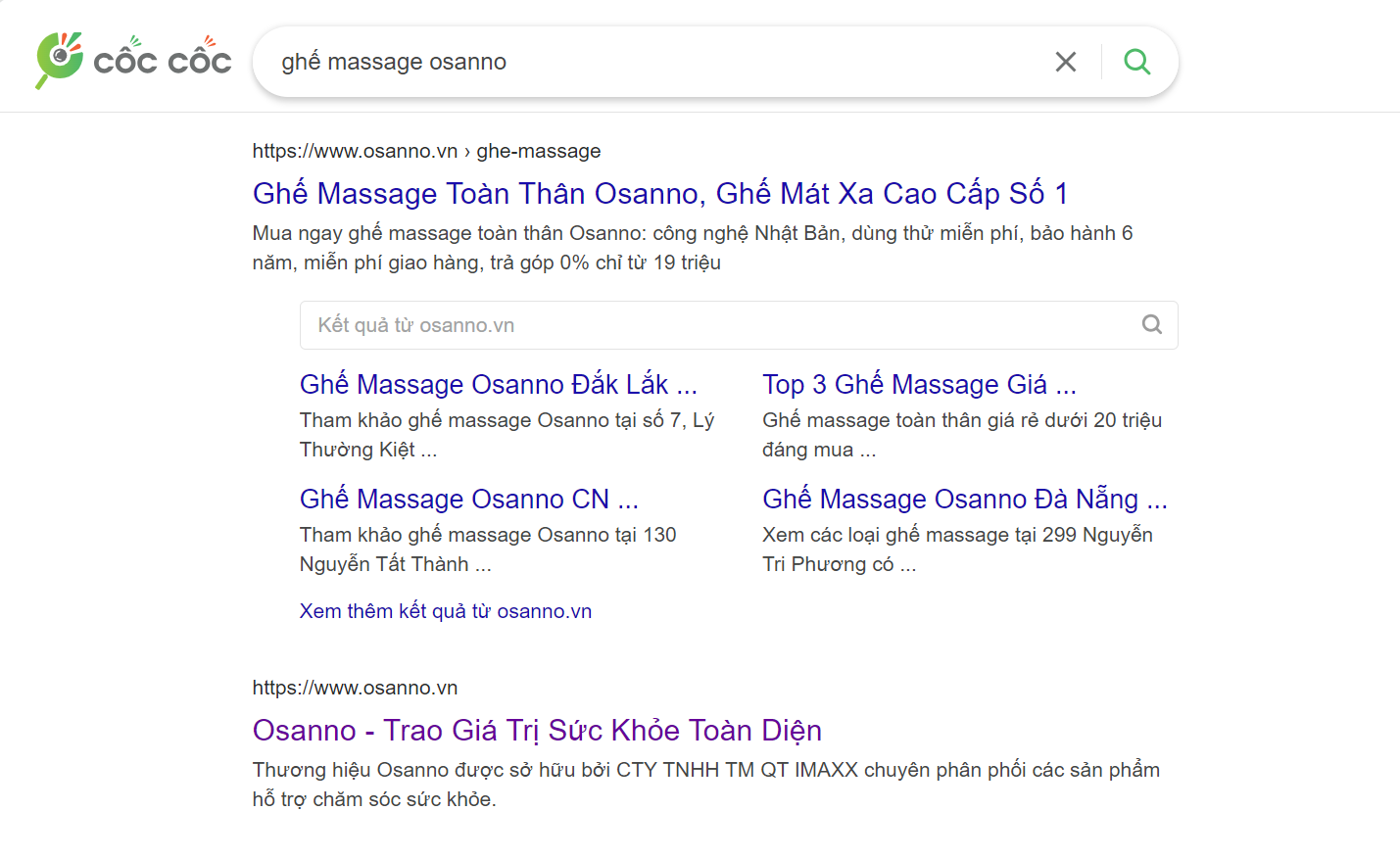1400x859 pixels.
Task: Open the sitelink 'Top 3 Ghế Massage Giá'
Action: click(x=919, y=384)
